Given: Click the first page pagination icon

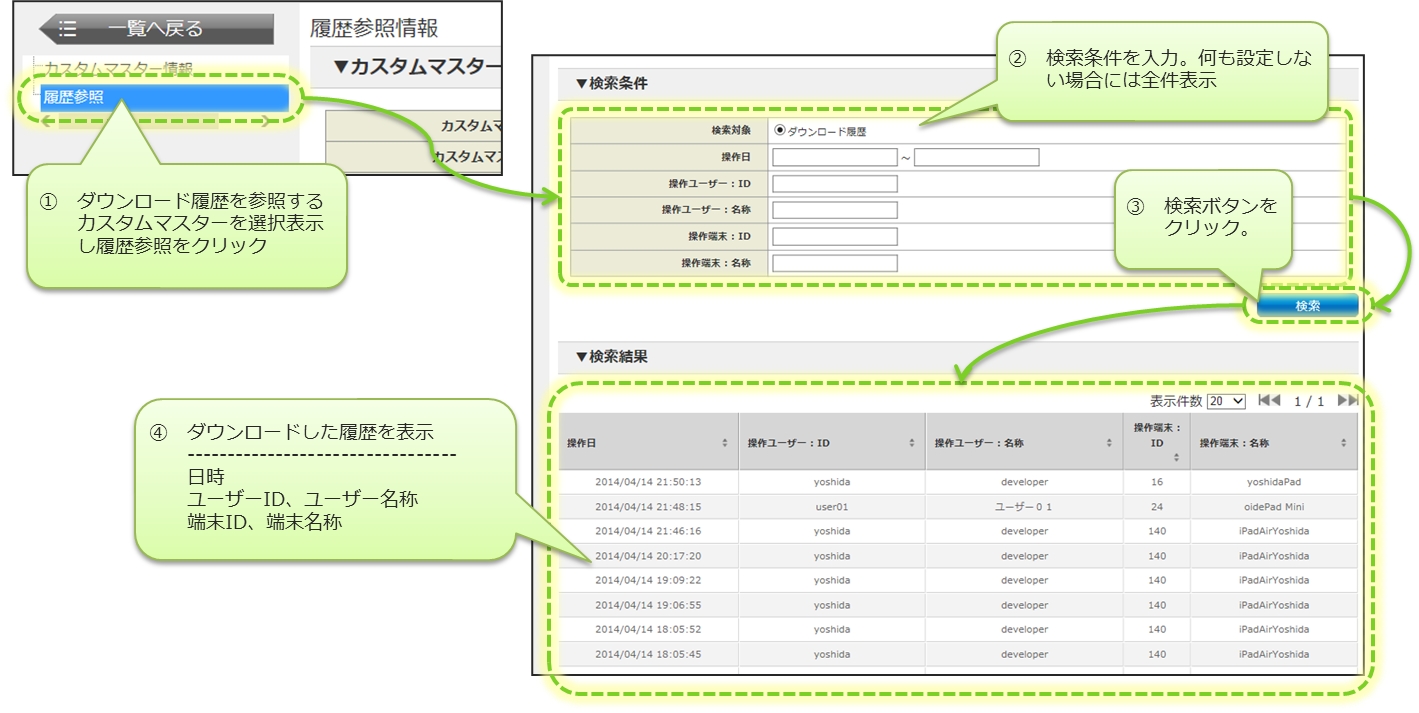Looking at the screenshot, I should (x=1269, y=400).
